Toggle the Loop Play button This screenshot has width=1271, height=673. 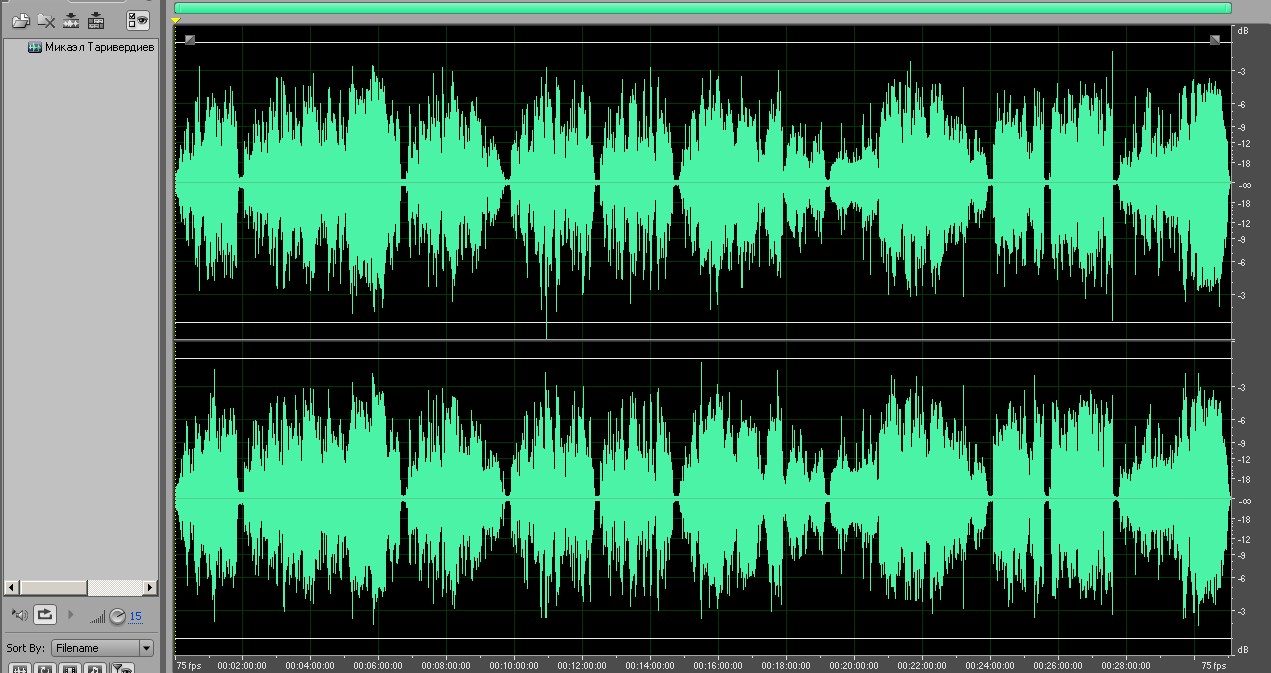45,615
